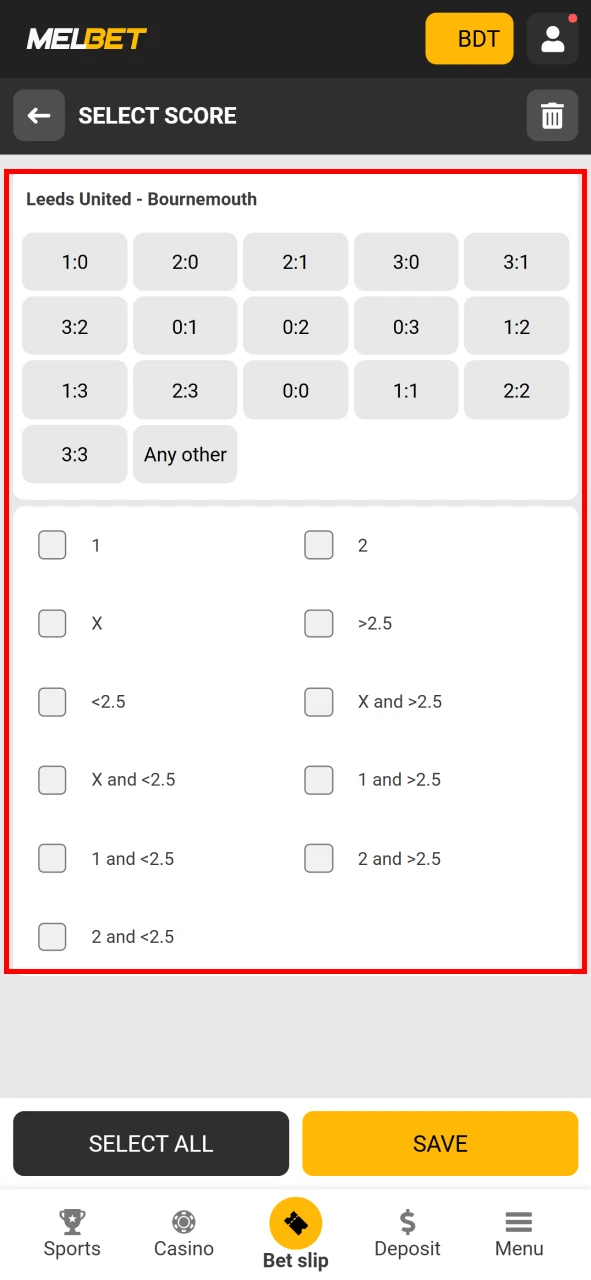The height and width of the screenshot is (1280, 591).
Task: Clear selections with the trash icon
Action: (552, 115)
